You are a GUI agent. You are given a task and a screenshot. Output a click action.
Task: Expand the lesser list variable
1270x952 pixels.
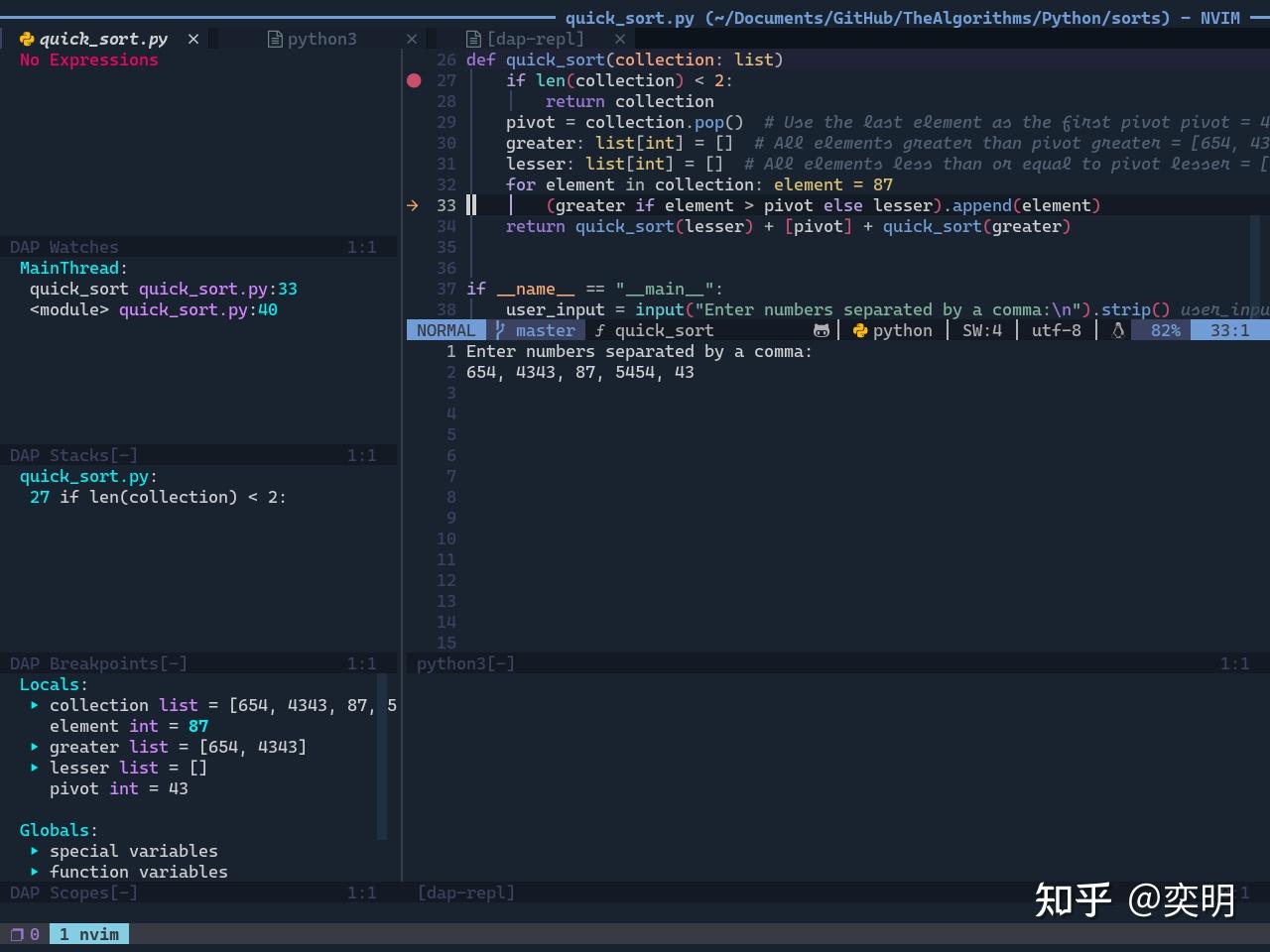[34, 768]
